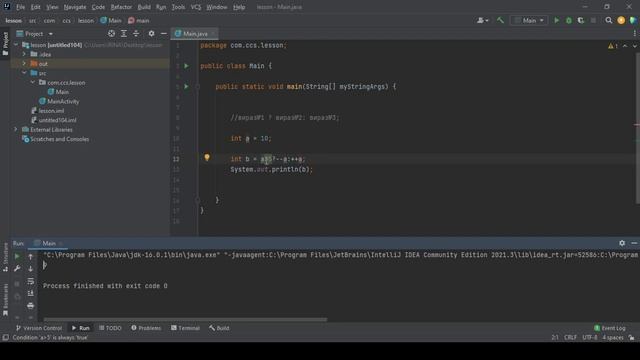Open TODO tool window

110,328
